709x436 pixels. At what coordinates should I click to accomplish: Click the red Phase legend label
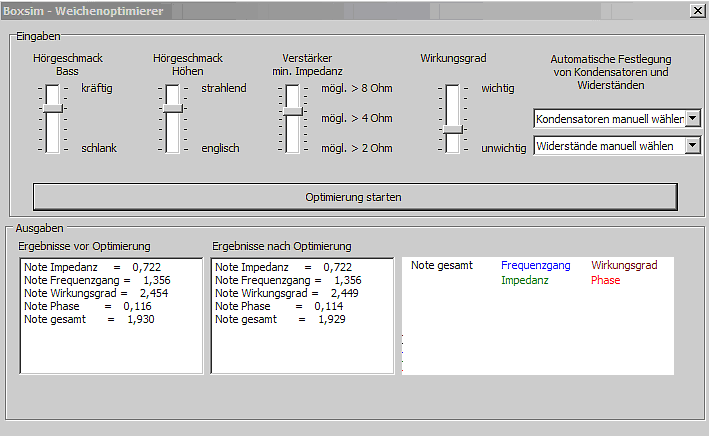(x=605, y=281)
